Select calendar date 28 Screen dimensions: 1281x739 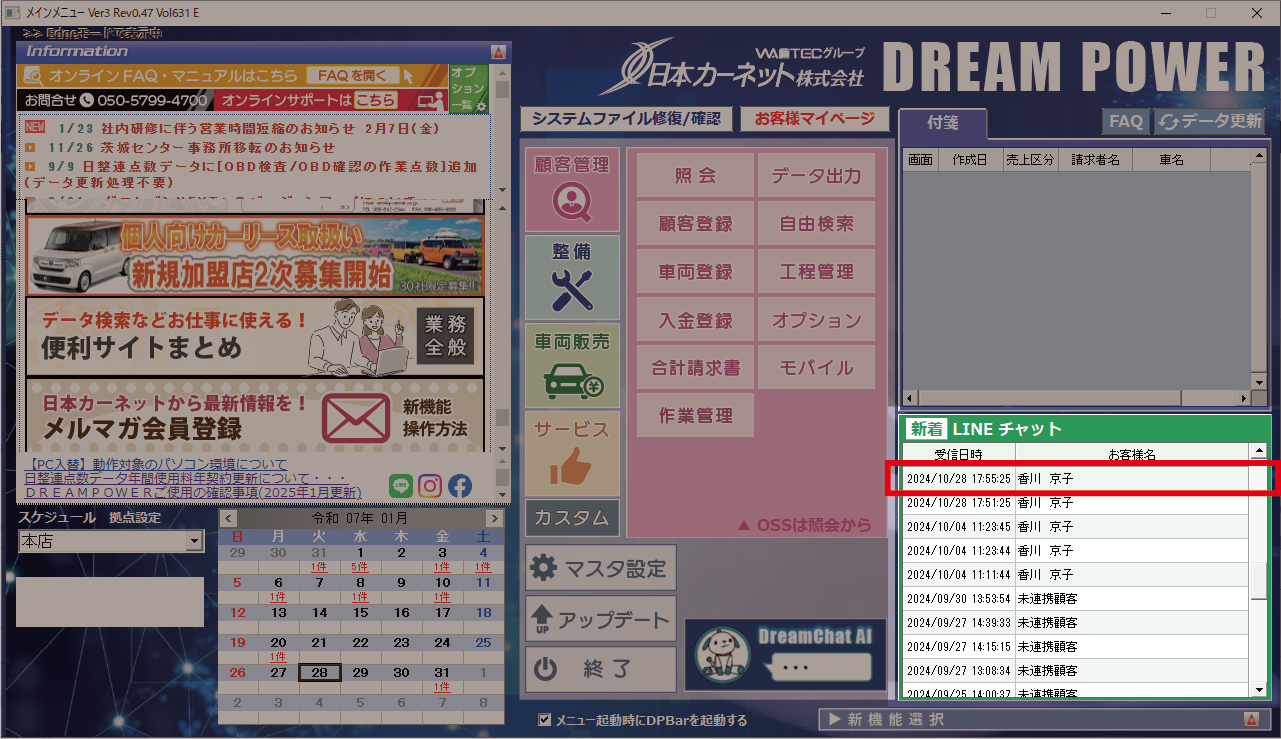319,673
